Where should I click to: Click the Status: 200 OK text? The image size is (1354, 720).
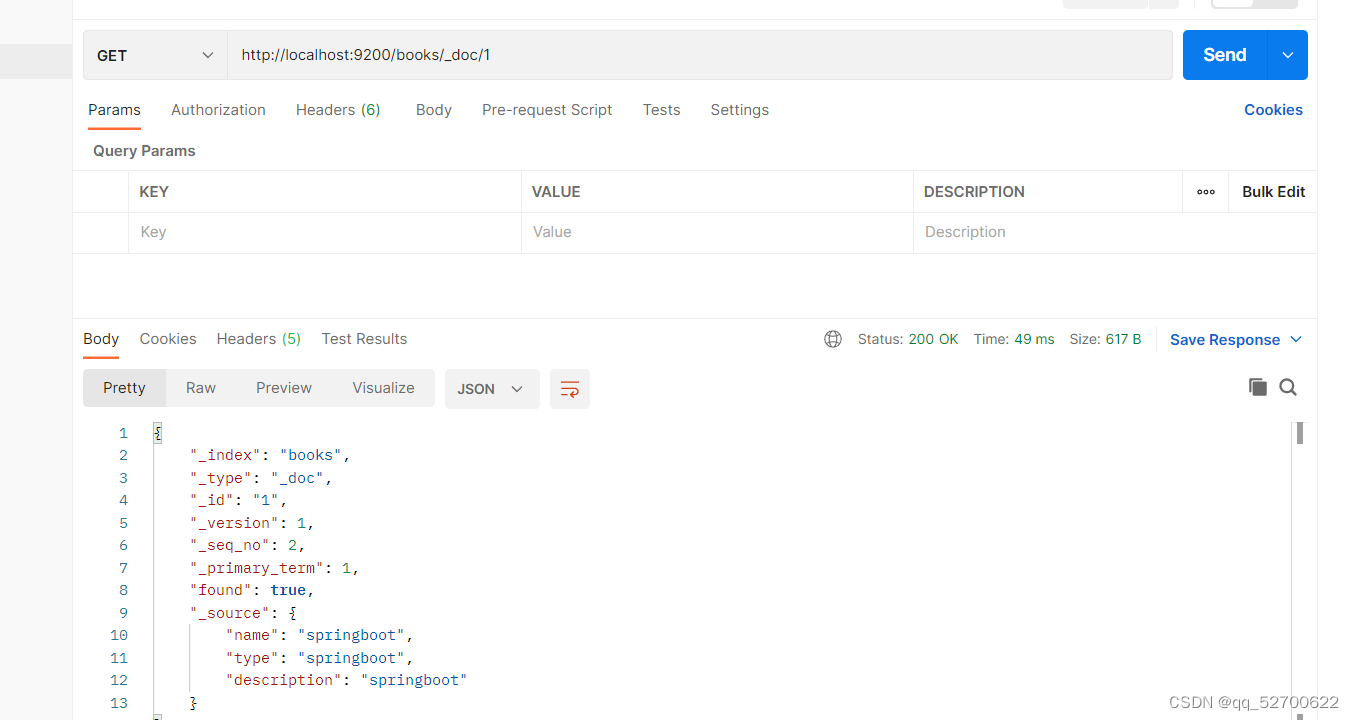click(x=908, y=339)
